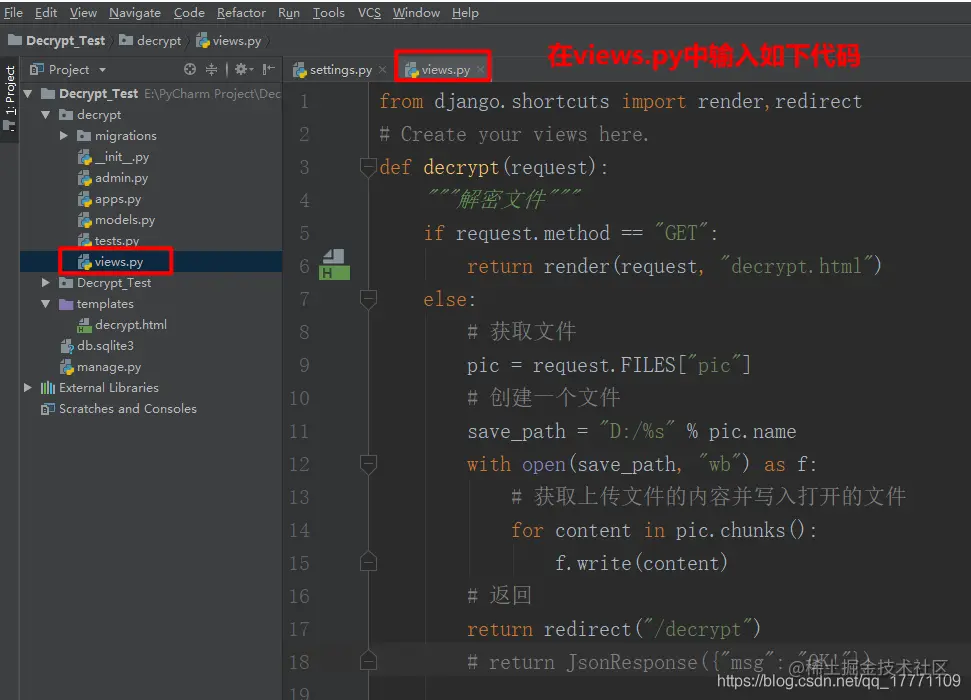Select the migrations folder row
This screenshot has width=971, height=700.
(x=151, y=136)
